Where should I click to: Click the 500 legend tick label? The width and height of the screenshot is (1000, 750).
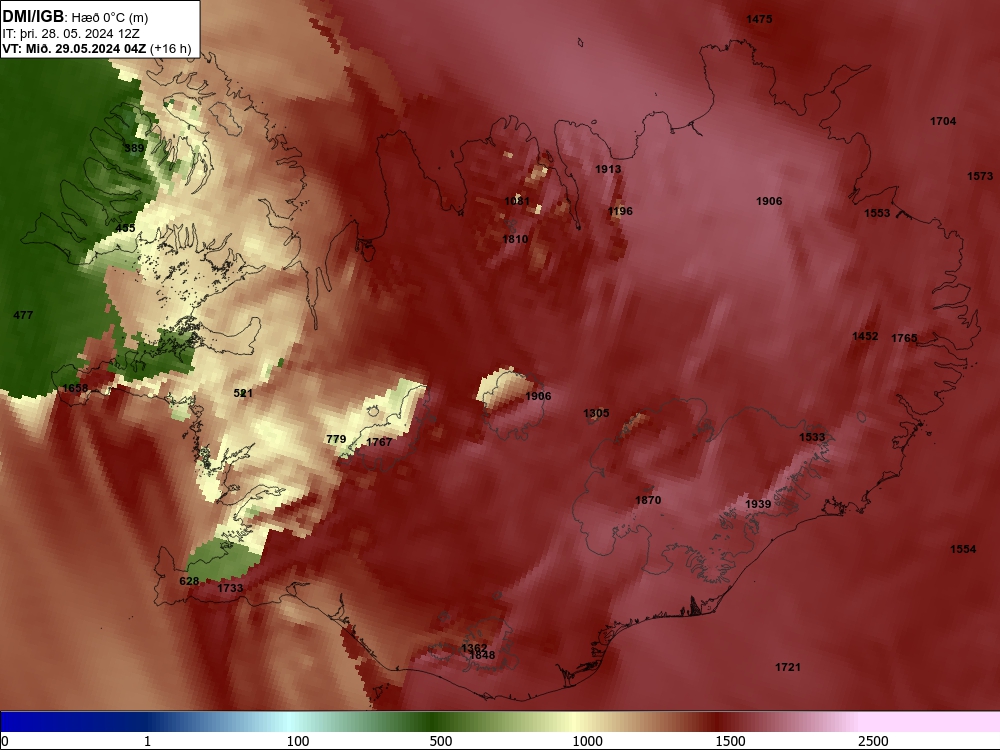click(441, 741)
